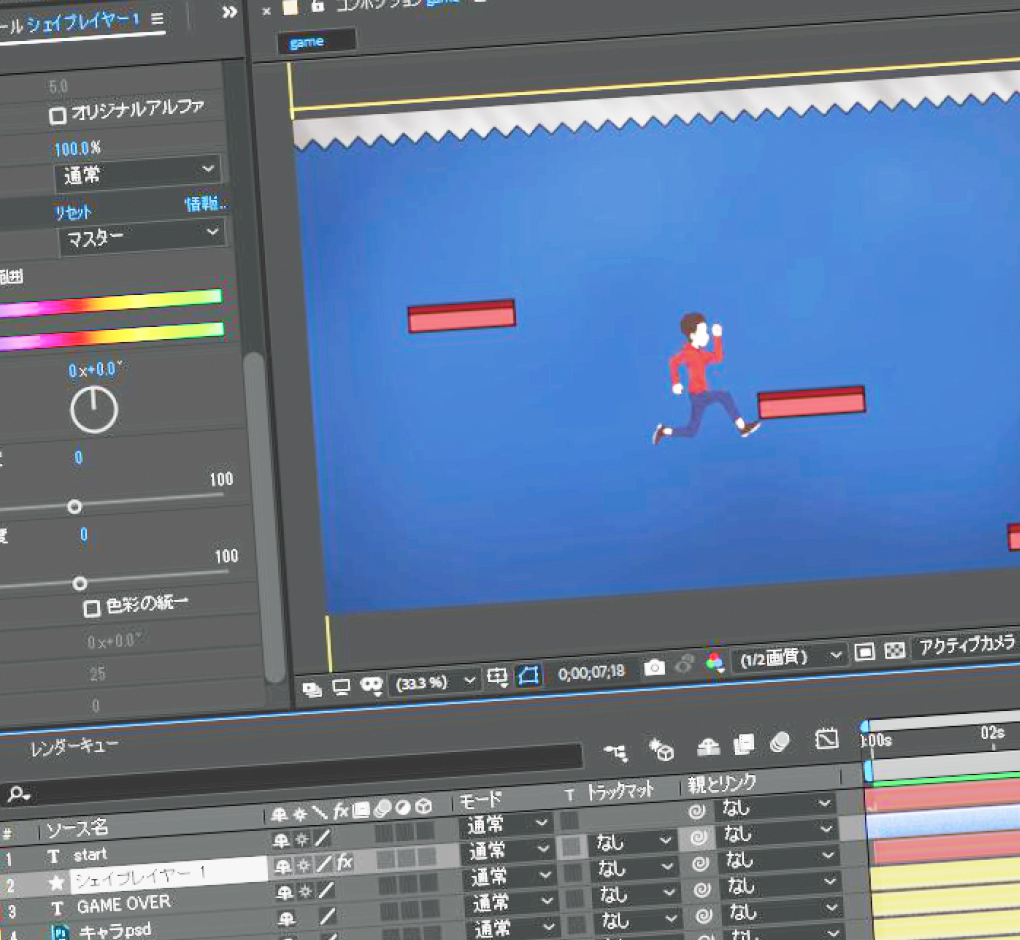Open parent なし dropdown for start layer
Screen dimensions: 1020x940
(x=774, y=807)
